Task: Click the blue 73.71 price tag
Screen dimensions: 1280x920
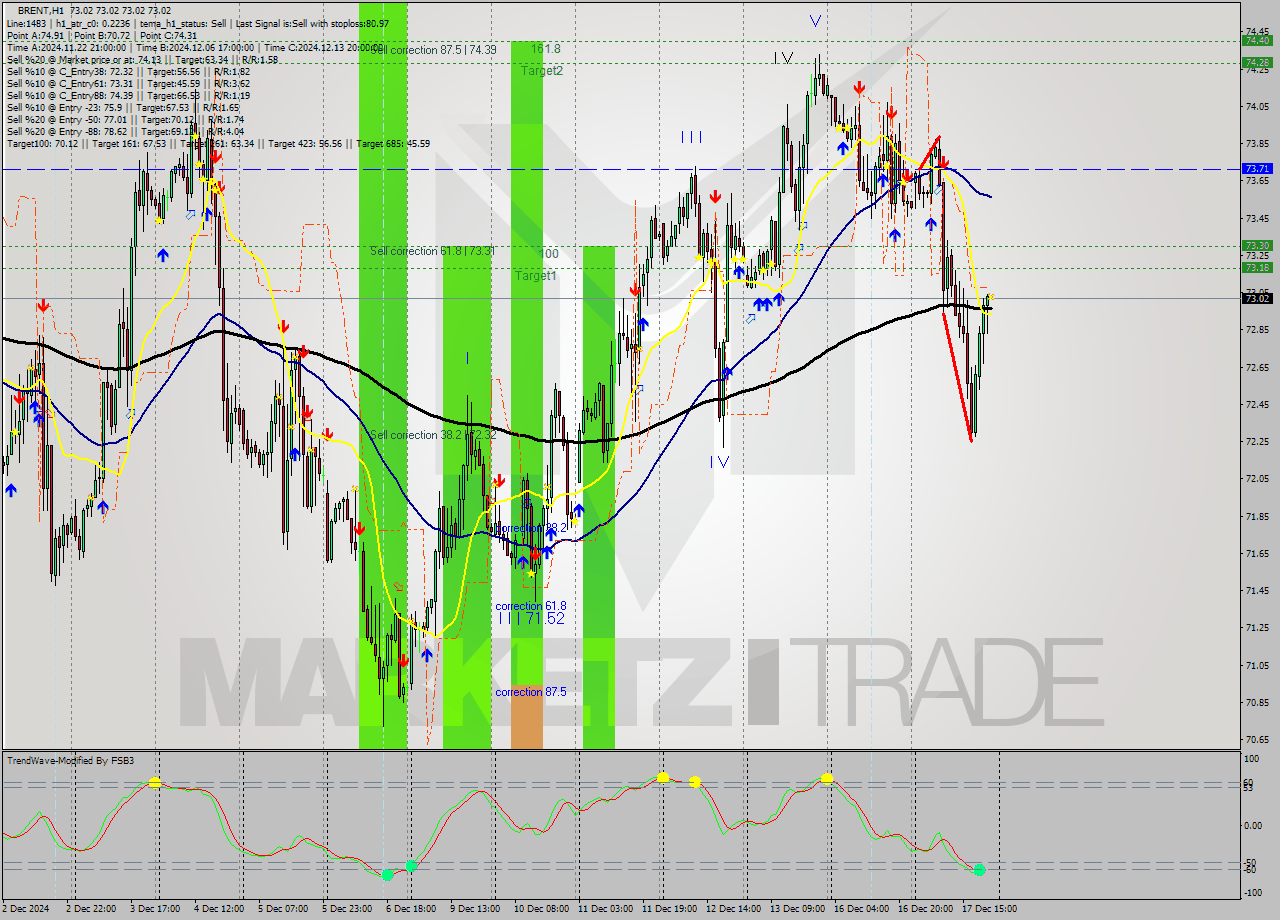Action: click(x=1257, y=169)
